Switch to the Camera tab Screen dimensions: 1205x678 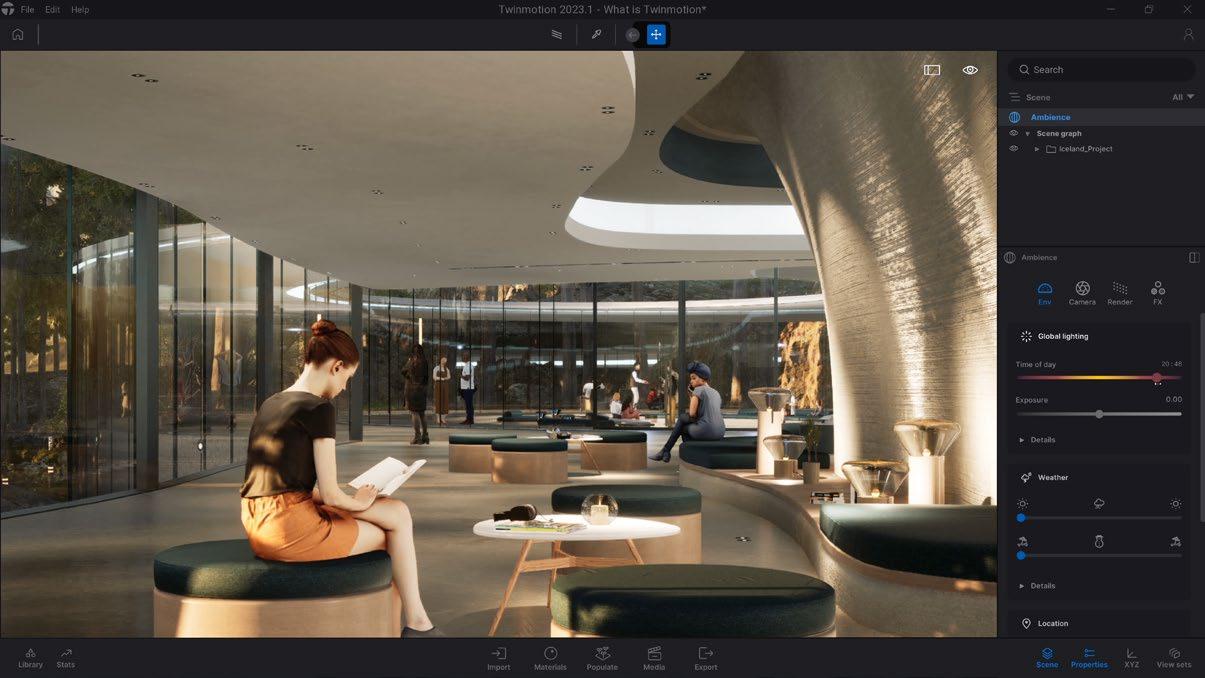pyautogui.click(x=1082, y=293)
